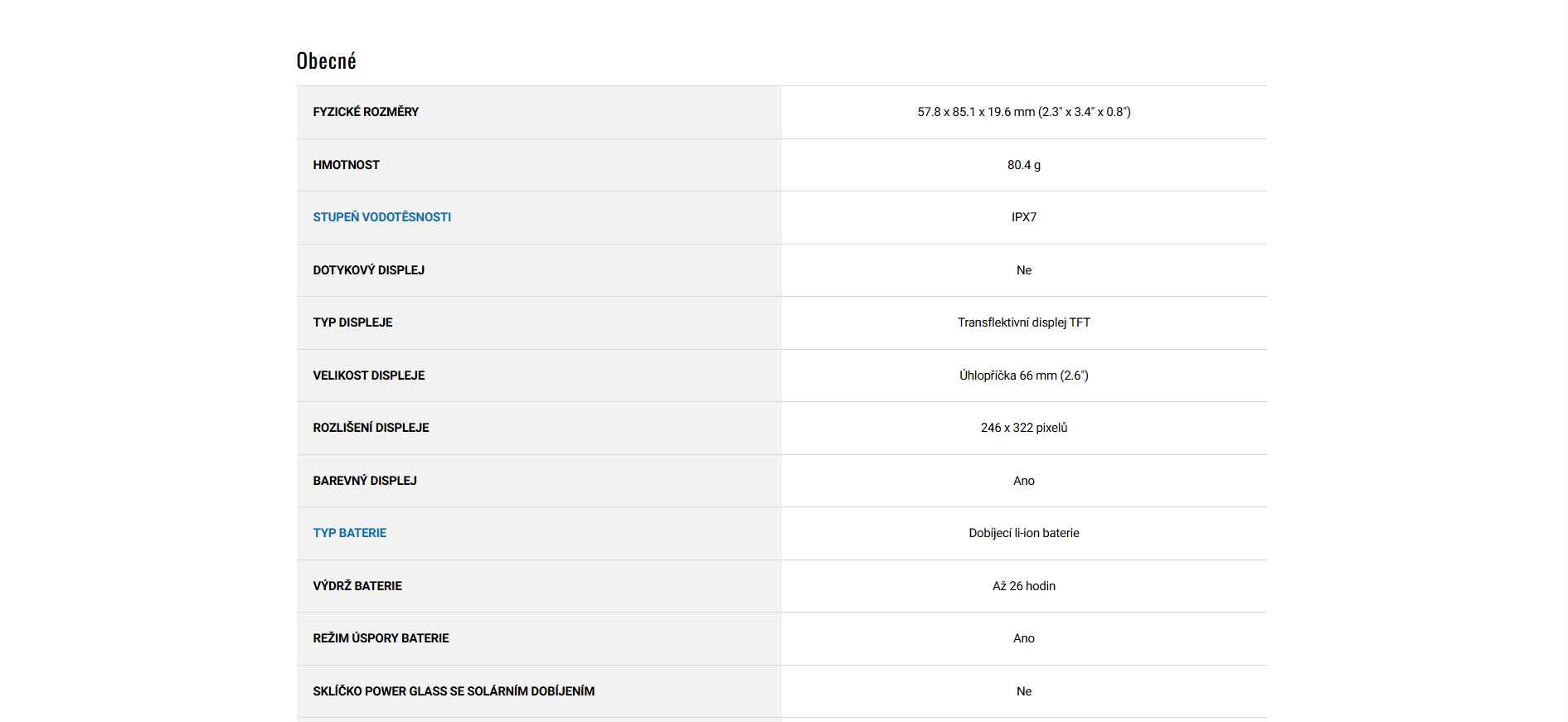Select the Až 26 hodin value

(1023, 586)
